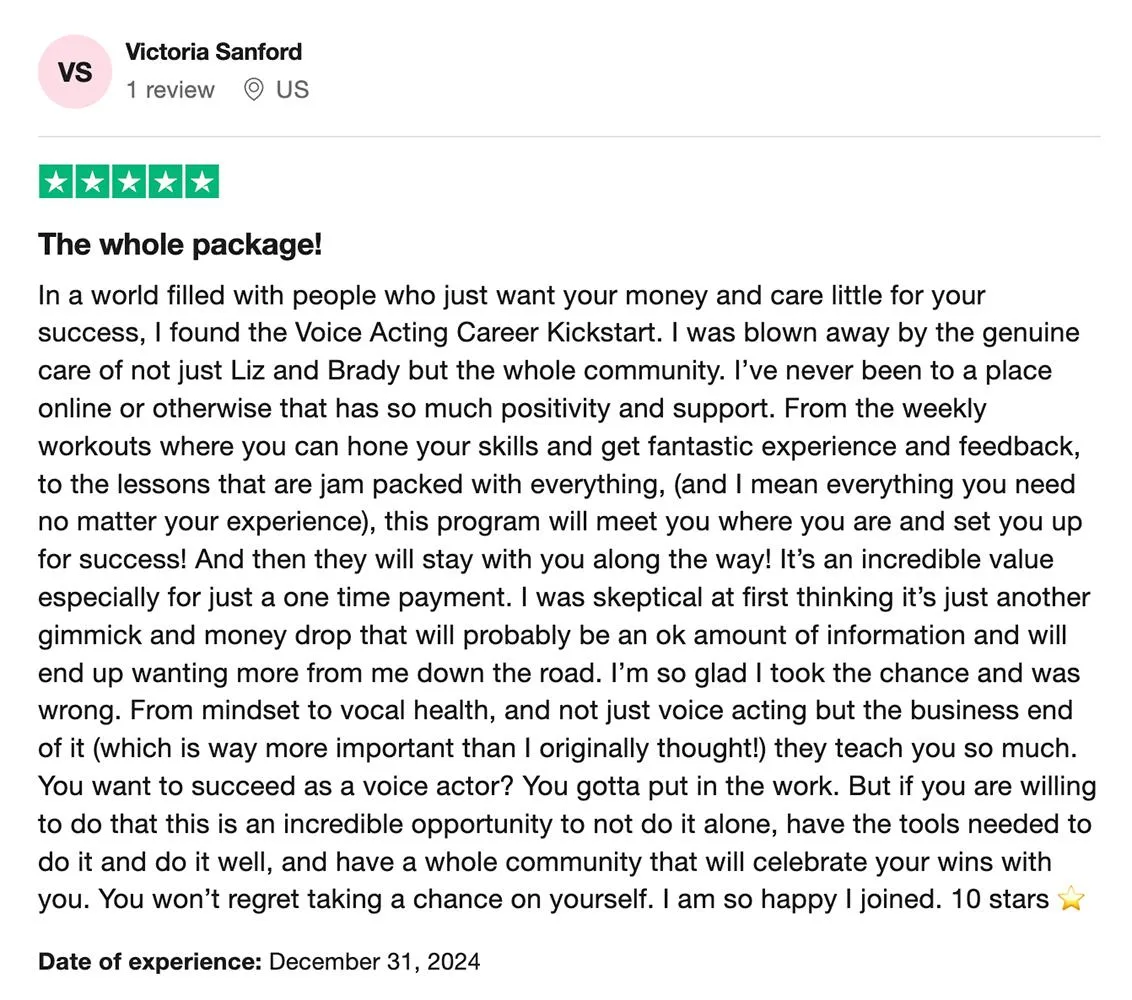Click the date 'December 31, 2024'
Screen dimensions: 1132x1000
(x=375, y=962)
